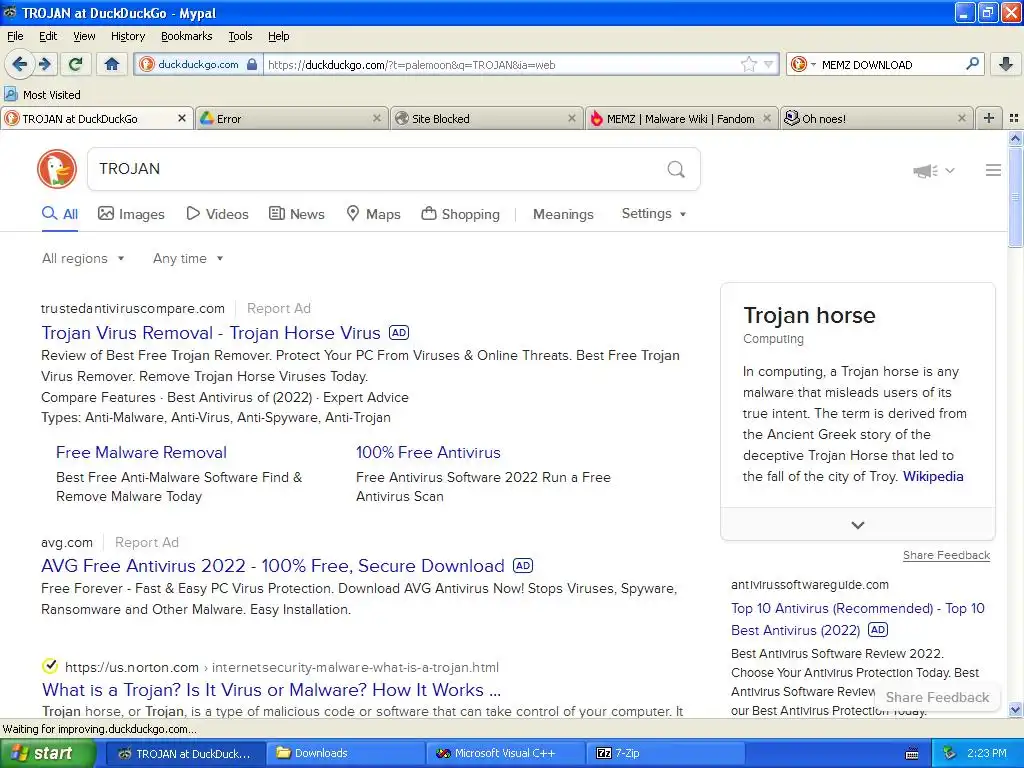Open the Edit menu
Image resolution: width=1024 pixels, height=768 pixels.
[x=48, y=36]
